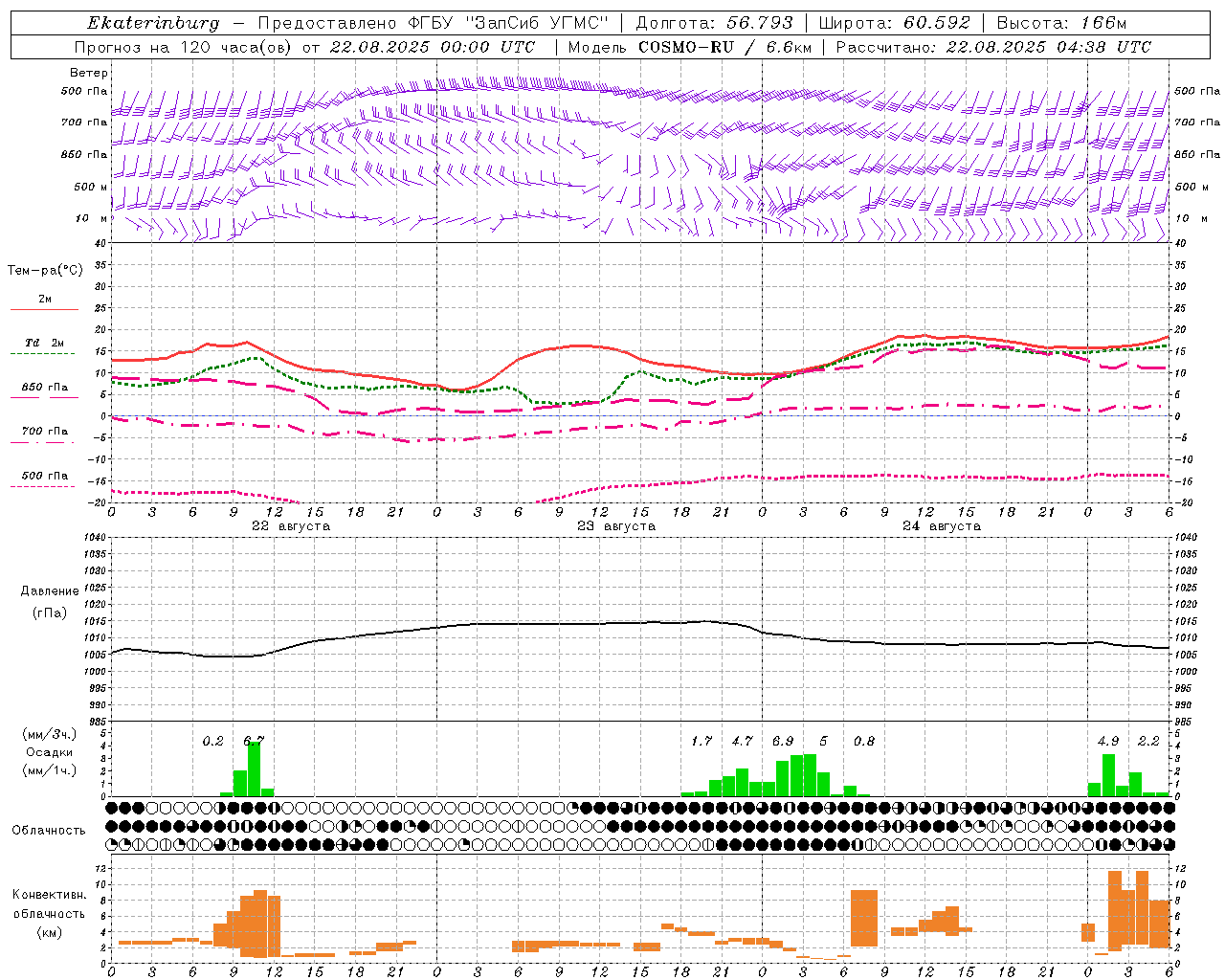
Task: Click the (мм/1ч.) precipitation unit label
Action: (49, 770)
